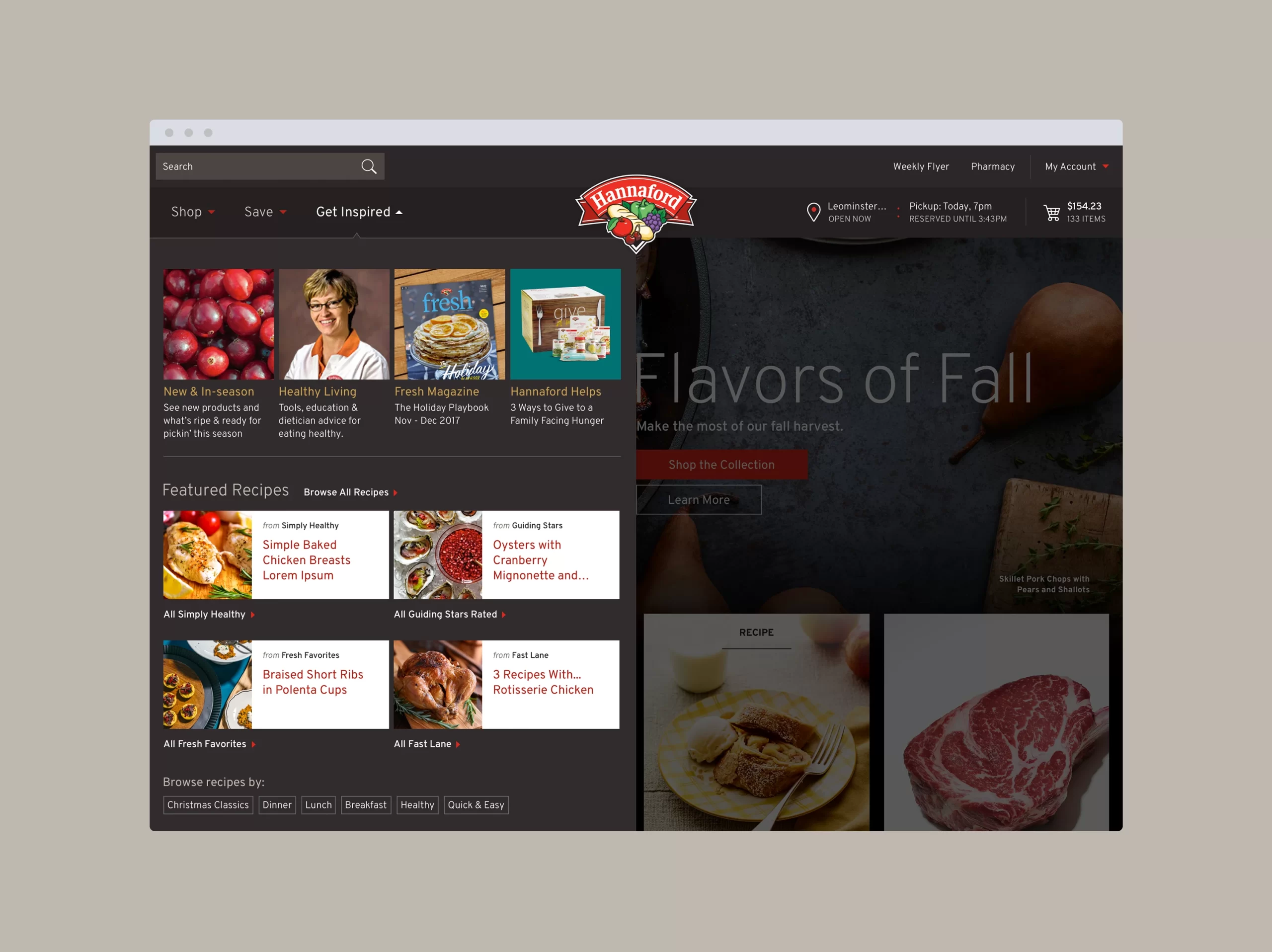Click the Simple Baked Chicken Breasts recipe thumbnail
Viewport: 1272px width, 952px height.
point(207,554)
